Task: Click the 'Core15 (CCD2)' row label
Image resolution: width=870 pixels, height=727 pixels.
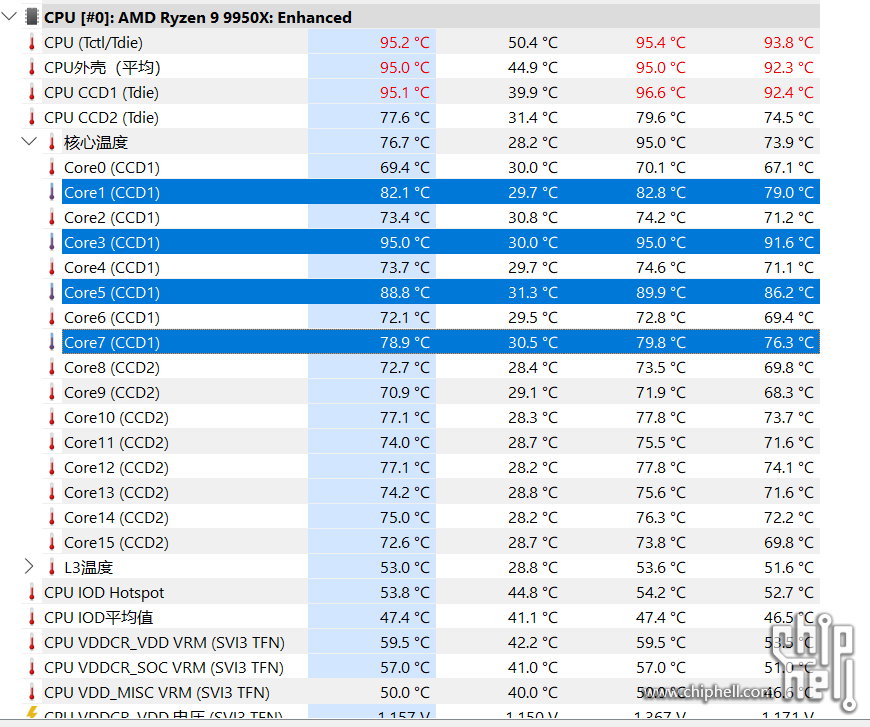Action: click(x=116, y=542)
